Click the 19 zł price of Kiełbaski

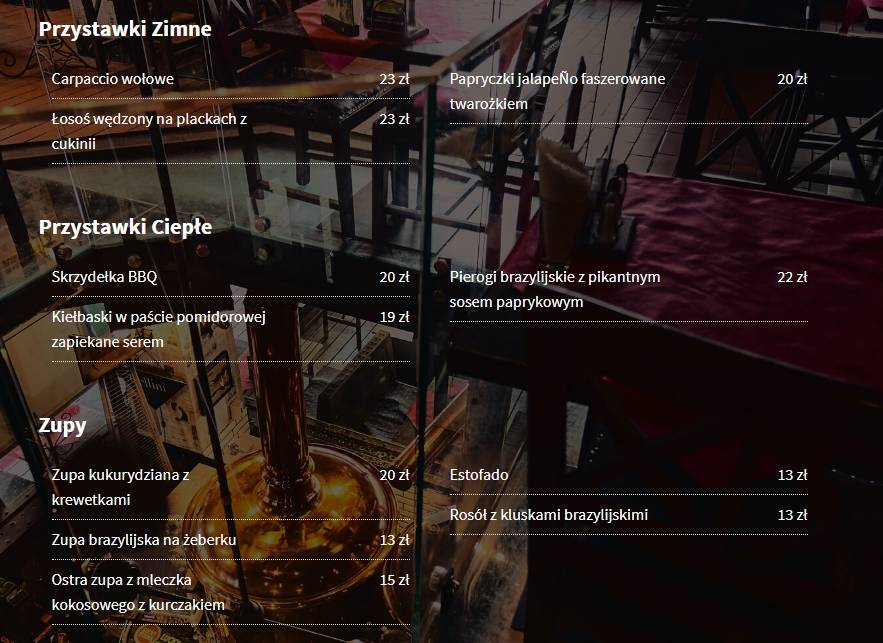394,317
